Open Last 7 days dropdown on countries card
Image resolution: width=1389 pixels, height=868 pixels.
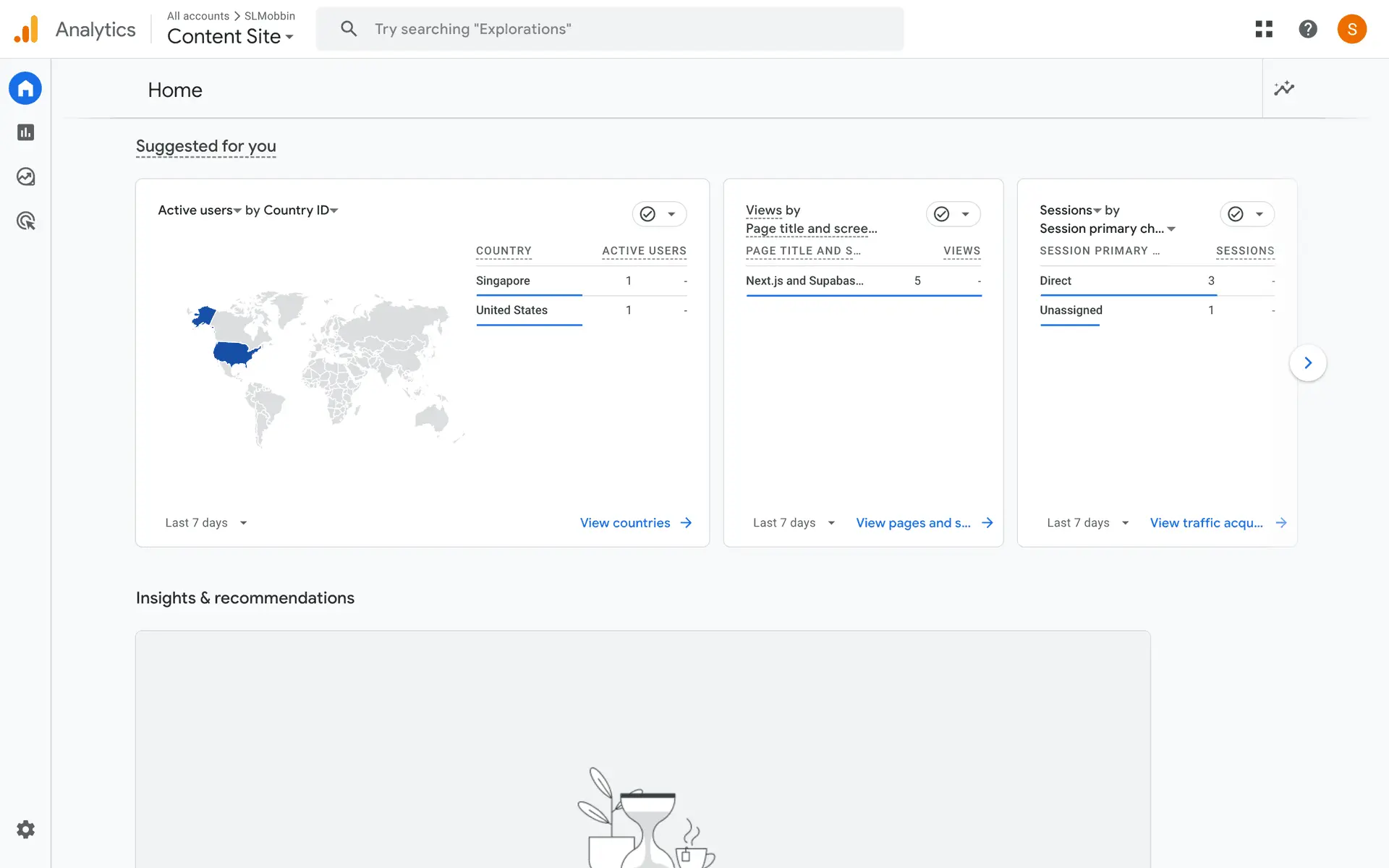point(205,523)
